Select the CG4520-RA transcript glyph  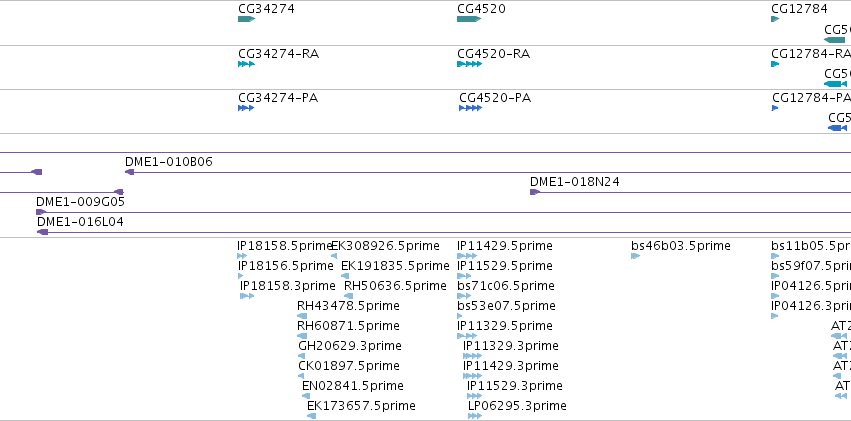coord(469,64)
